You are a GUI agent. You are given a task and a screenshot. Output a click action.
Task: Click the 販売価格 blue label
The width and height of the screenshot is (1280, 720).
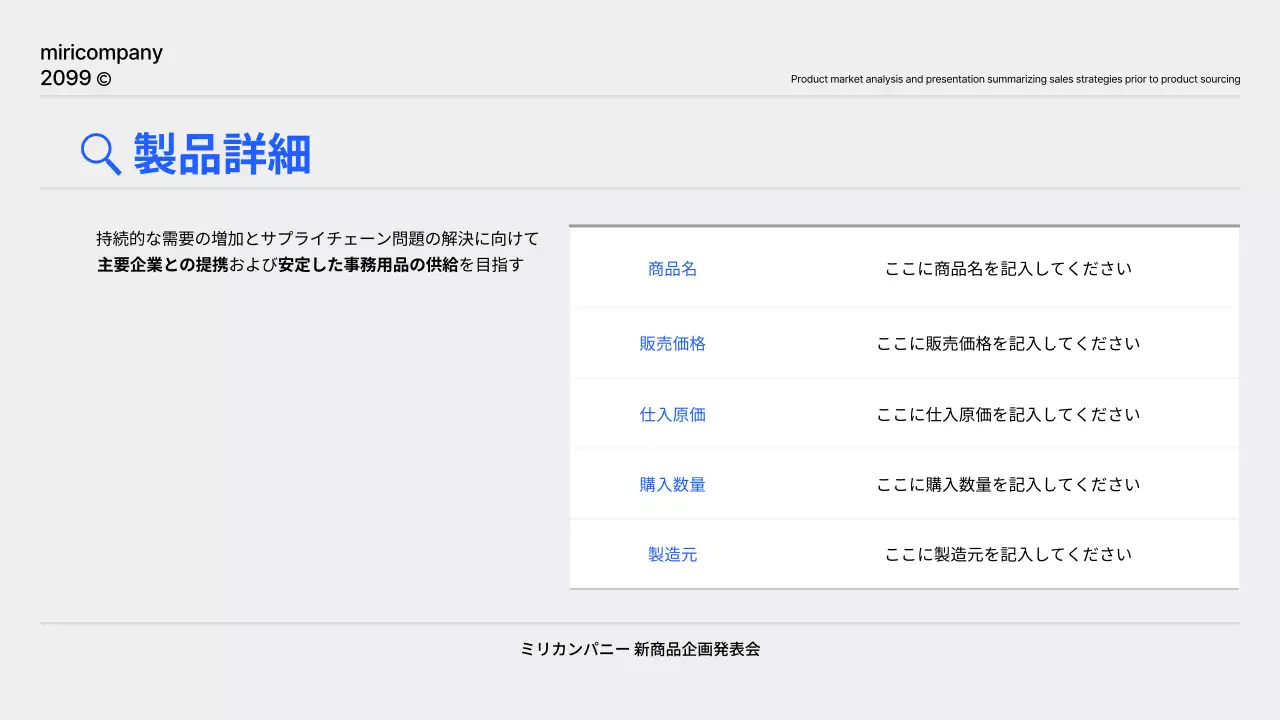point(672,343)
